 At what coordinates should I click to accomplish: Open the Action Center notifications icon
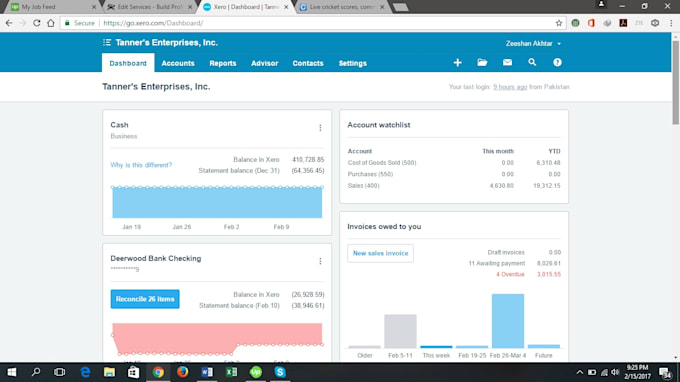click(665, 372)
